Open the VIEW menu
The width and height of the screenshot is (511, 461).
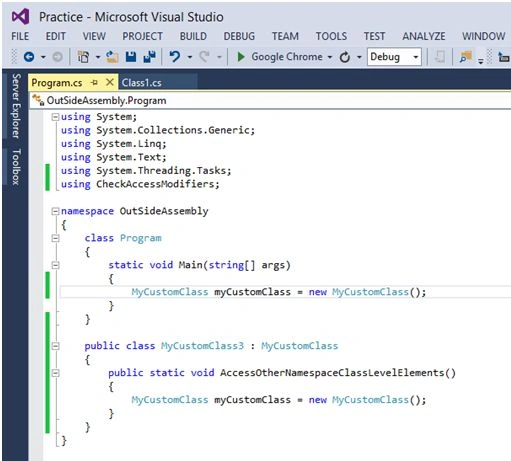(94, 36)
